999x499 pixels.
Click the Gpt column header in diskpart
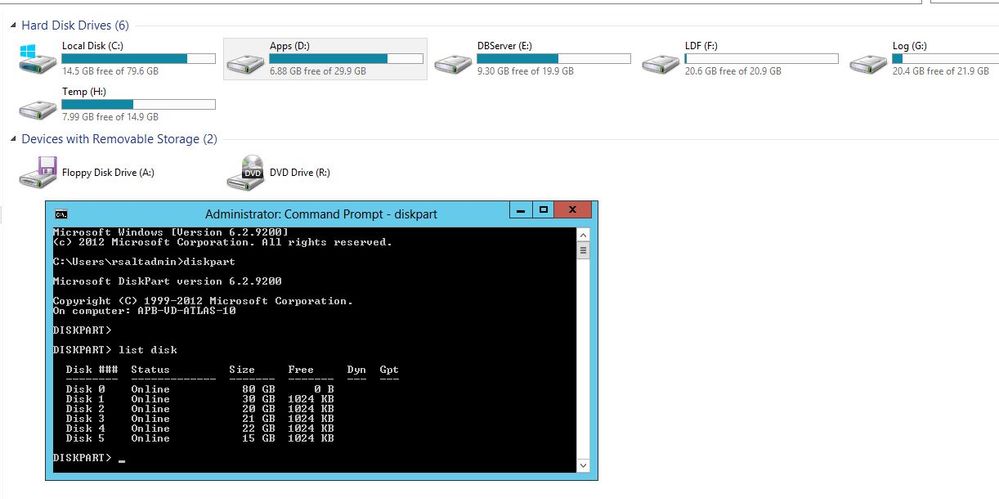[x=389, y=370]
